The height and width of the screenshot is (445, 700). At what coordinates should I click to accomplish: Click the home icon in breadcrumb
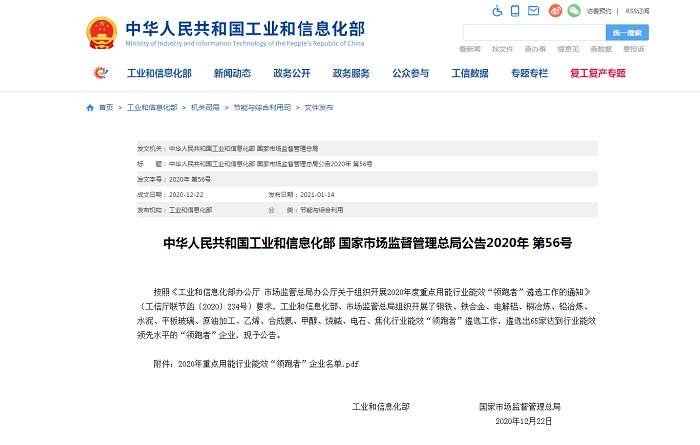(90, 107)
